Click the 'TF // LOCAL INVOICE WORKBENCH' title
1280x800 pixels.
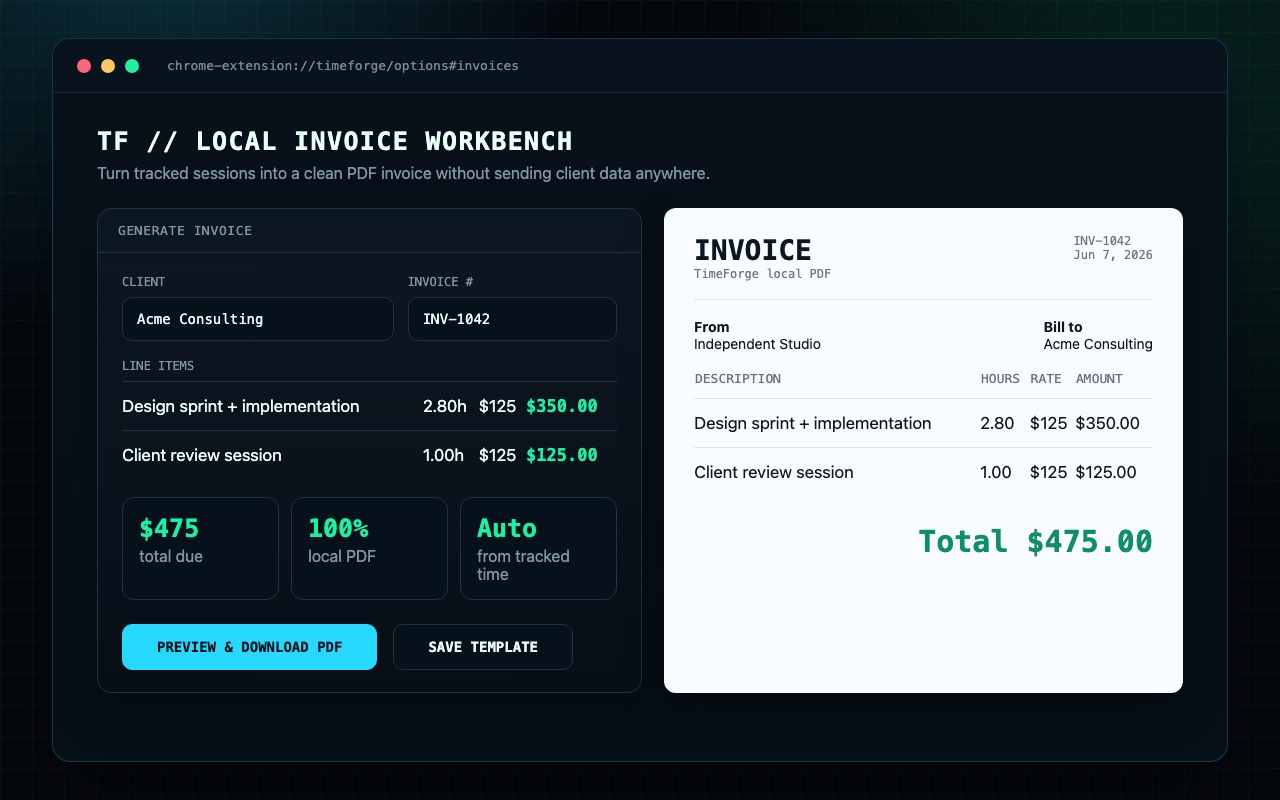335,141
